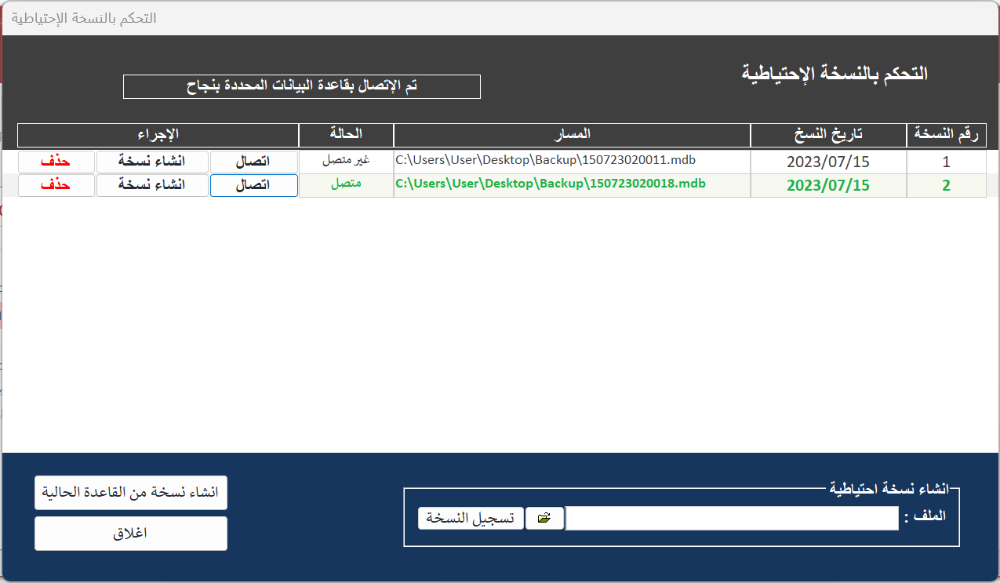This screenshot has height=583, width=1000.
Task: Click تسجيل النسخة button
Action: pyautogui.click(x=471, y=518)
